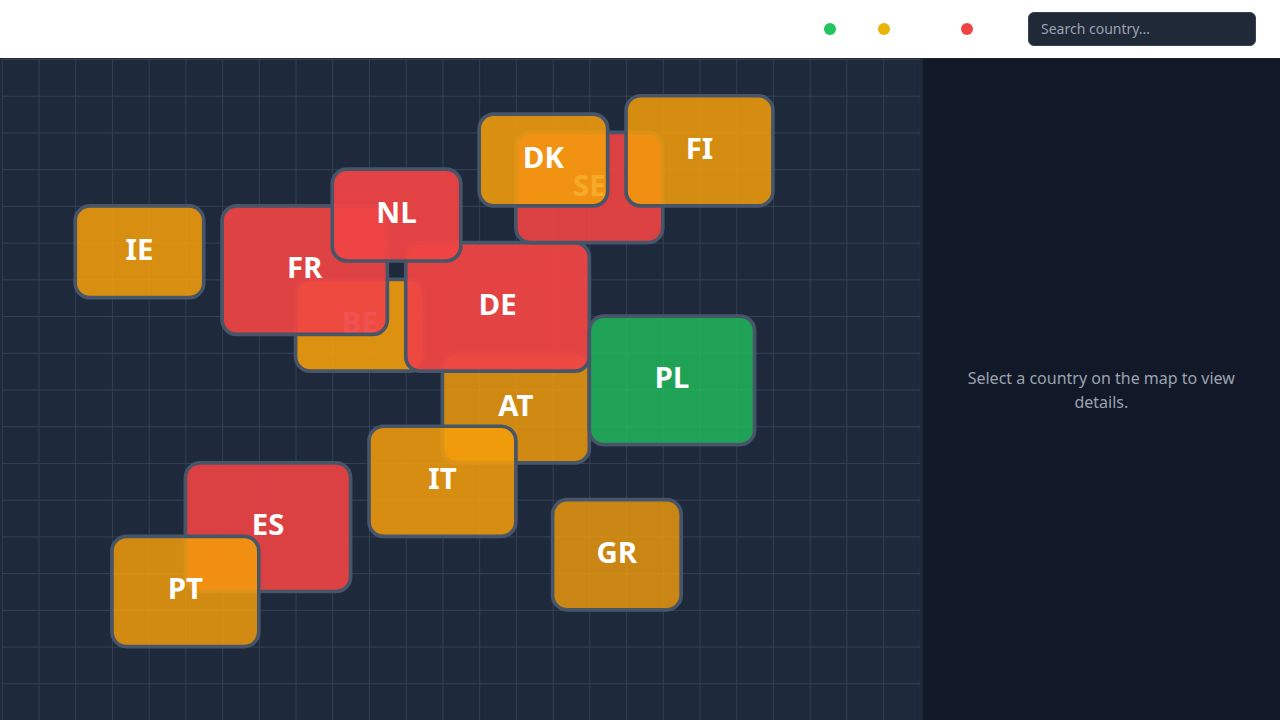Click the Search country input field
This screenshot has height=720, width=1280.
[x=1141, y=29]
